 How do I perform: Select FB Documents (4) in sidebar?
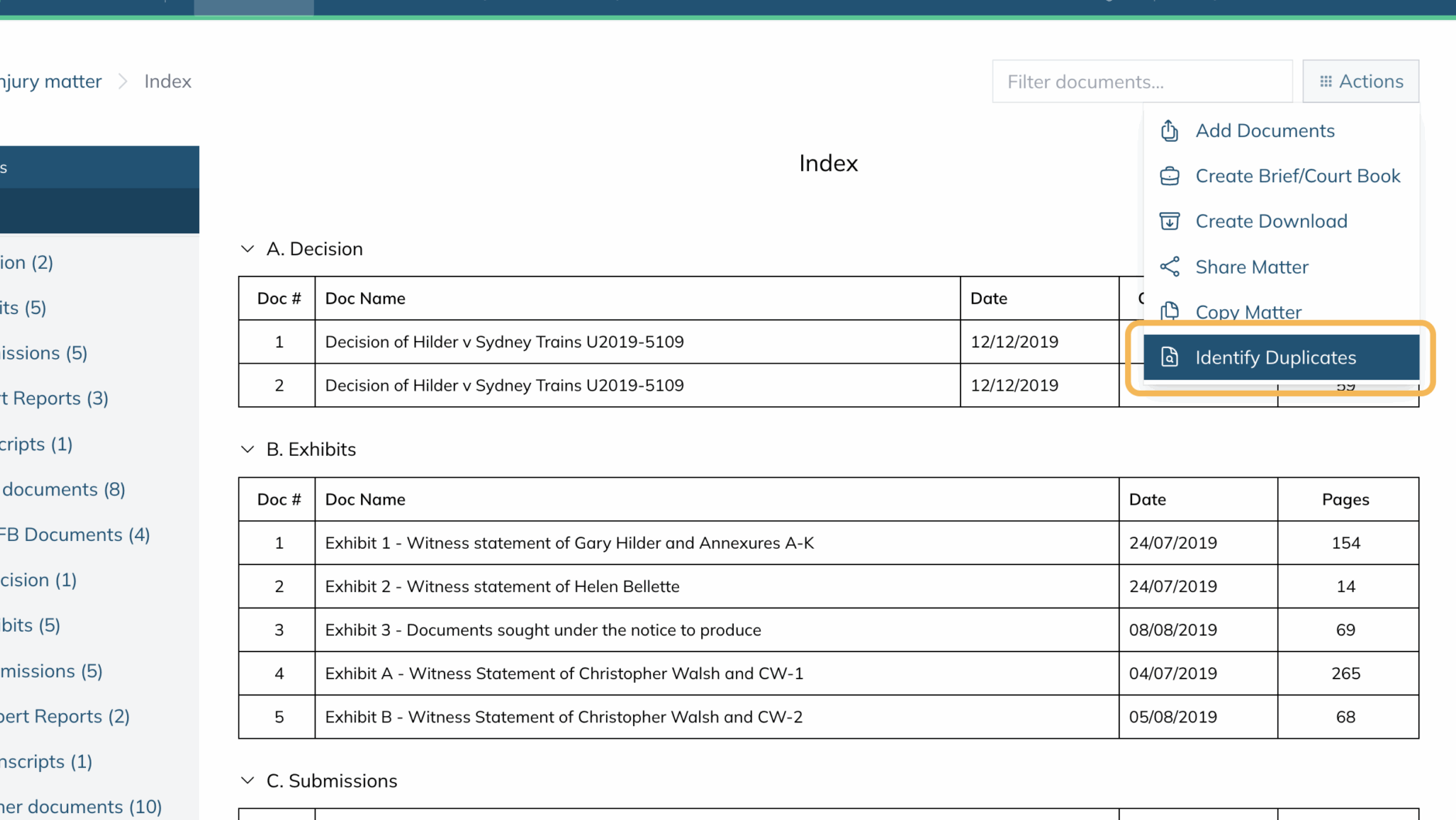(75, 535)
